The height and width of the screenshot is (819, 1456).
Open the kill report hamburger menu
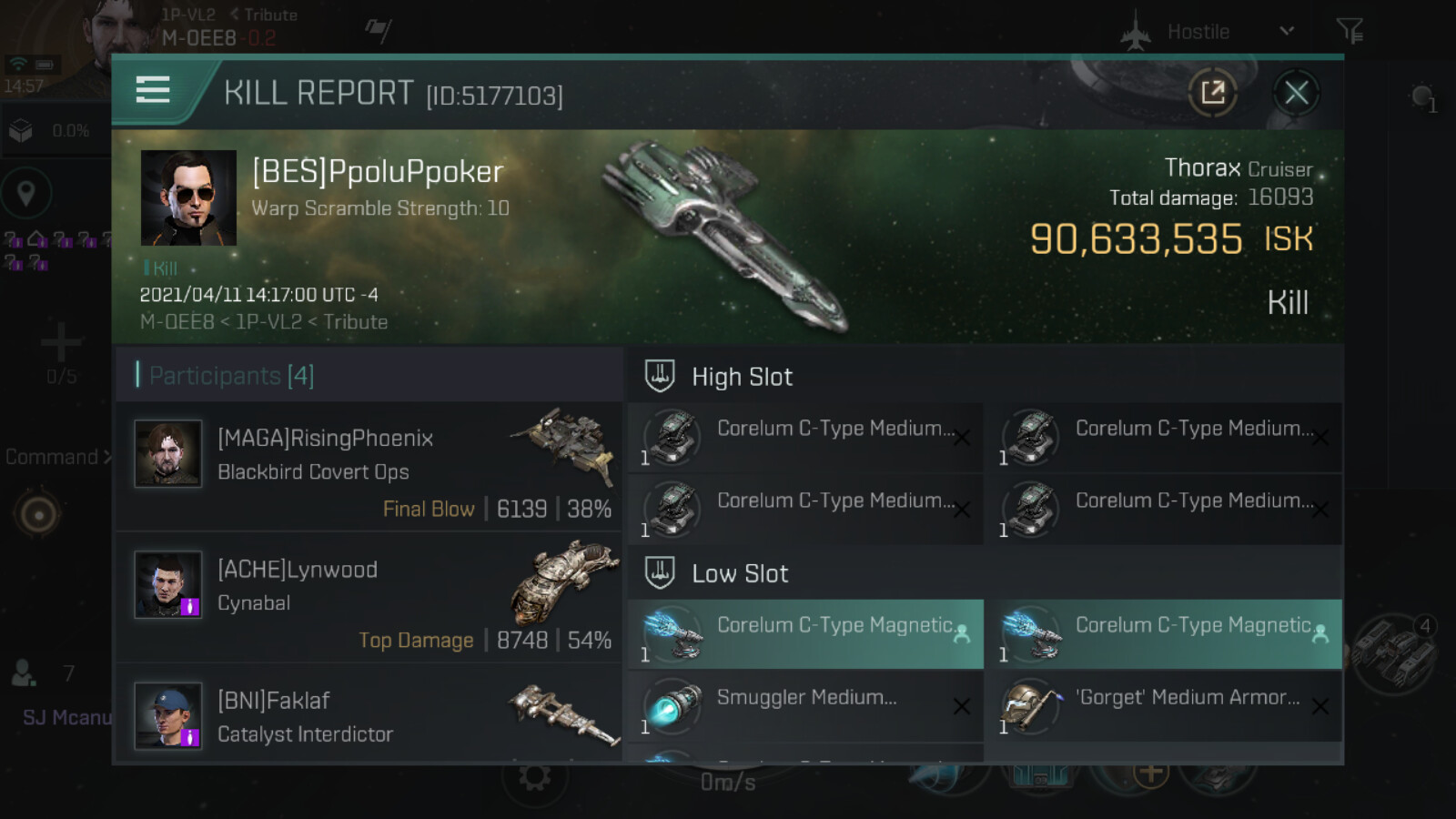(153, 90)
